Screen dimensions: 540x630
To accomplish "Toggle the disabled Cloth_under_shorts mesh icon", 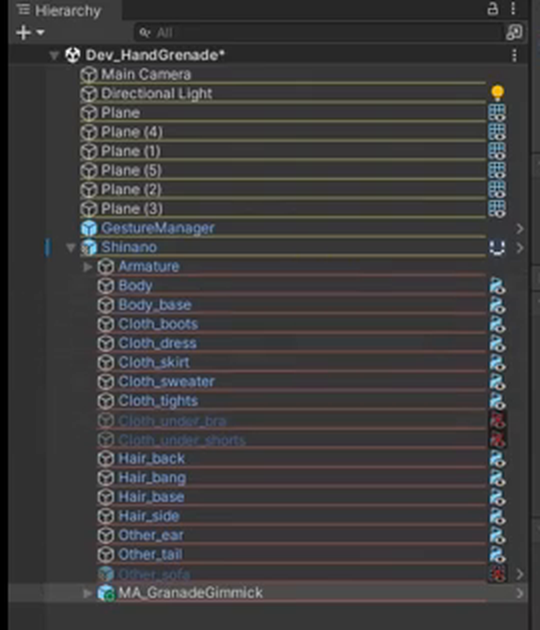I will (x=497, y=440).
